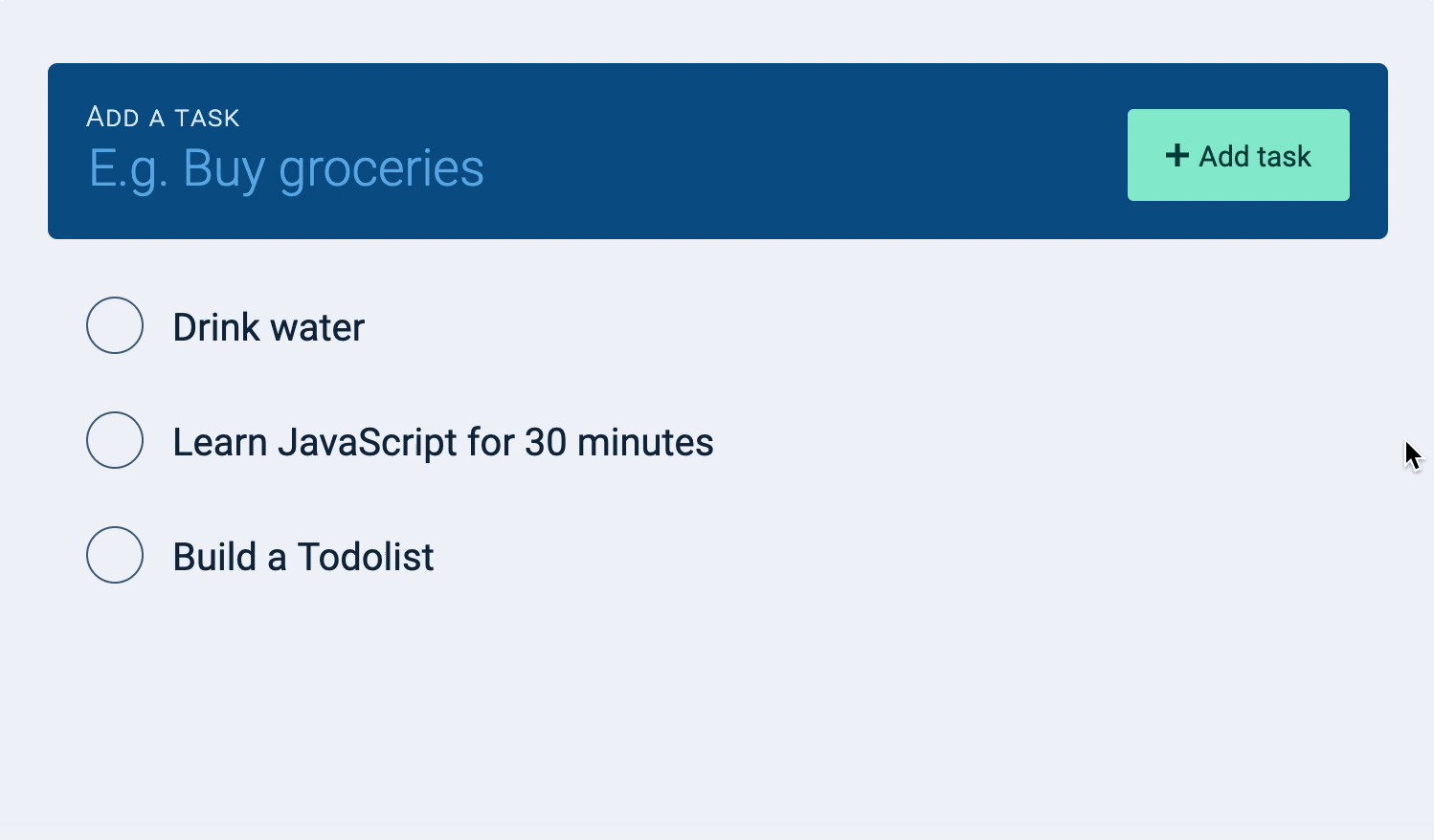The width and height of the screenshot is (1434, 840).
Task: Toggle the circle next to Build a Todolist
Action: point(115,555)
